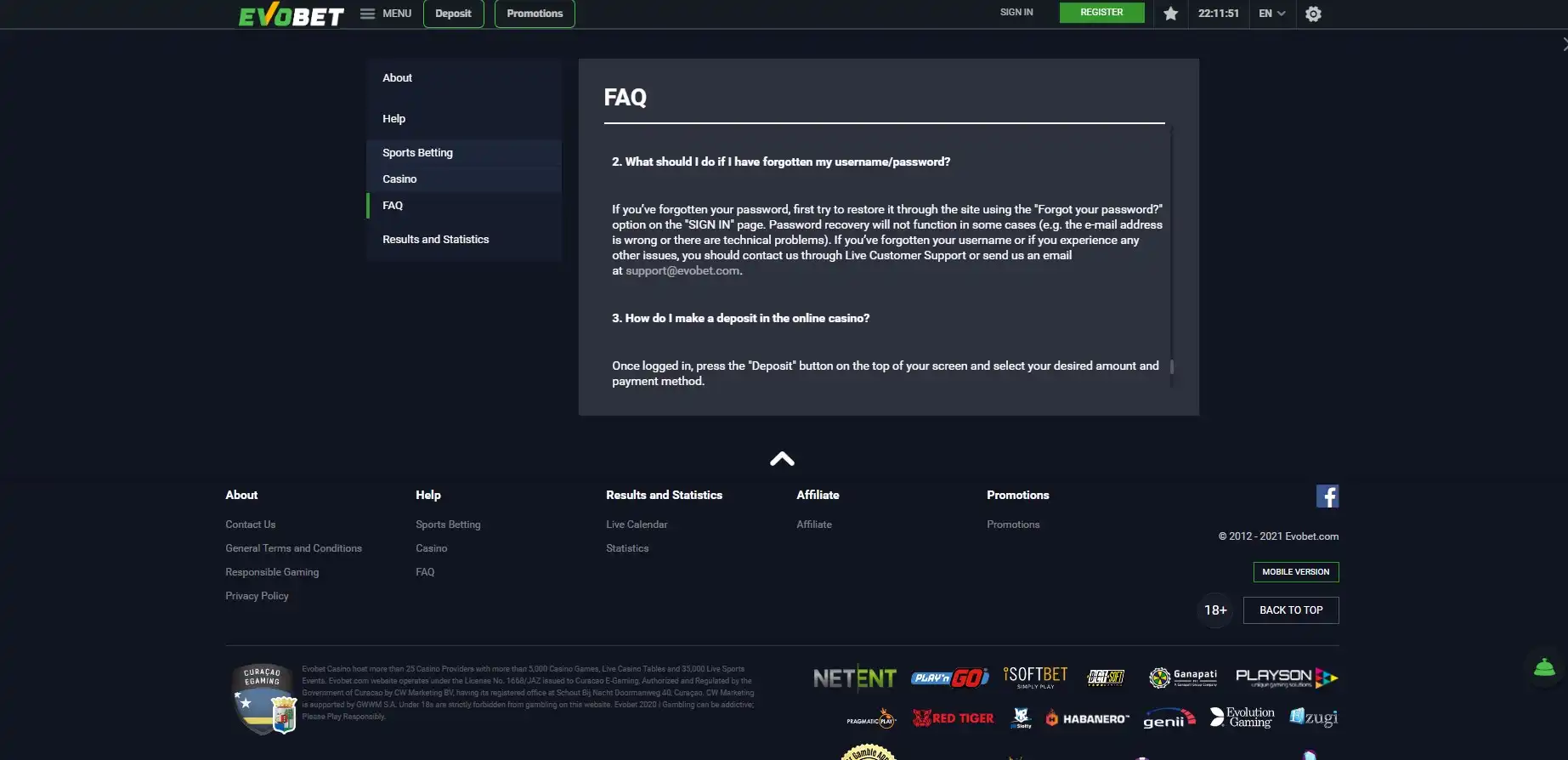Open the hamburger MENU icon
This screenshot has width=1568, height=760.
click(367, 14)
